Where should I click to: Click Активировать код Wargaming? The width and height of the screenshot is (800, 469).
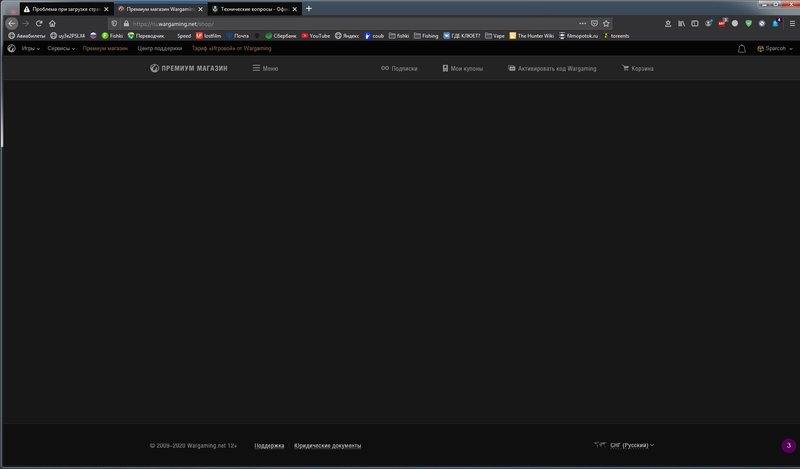(x=552, y=68)
